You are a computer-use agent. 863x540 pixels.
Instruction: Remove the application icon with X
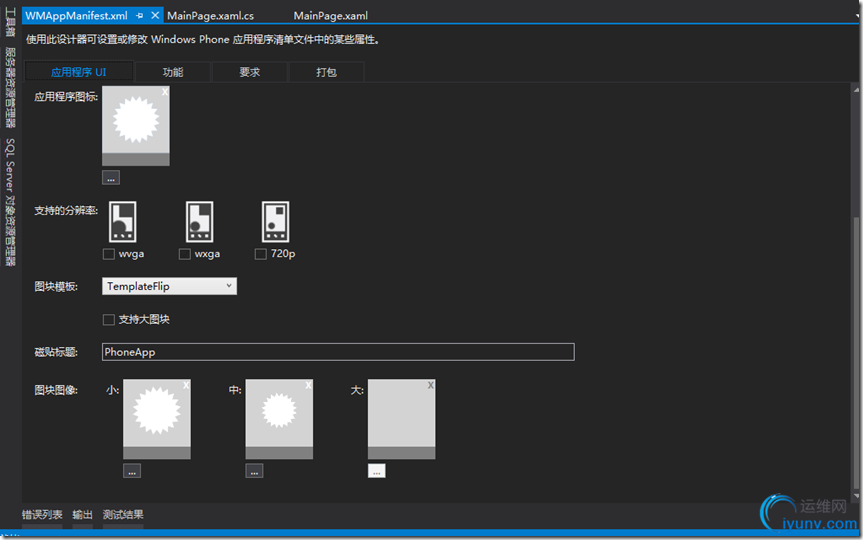[x=165, y=92]
